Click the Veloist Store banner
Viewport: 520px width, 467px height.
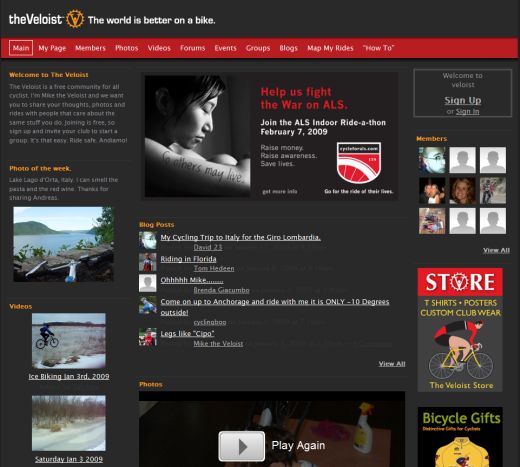(x=460, y=330)
